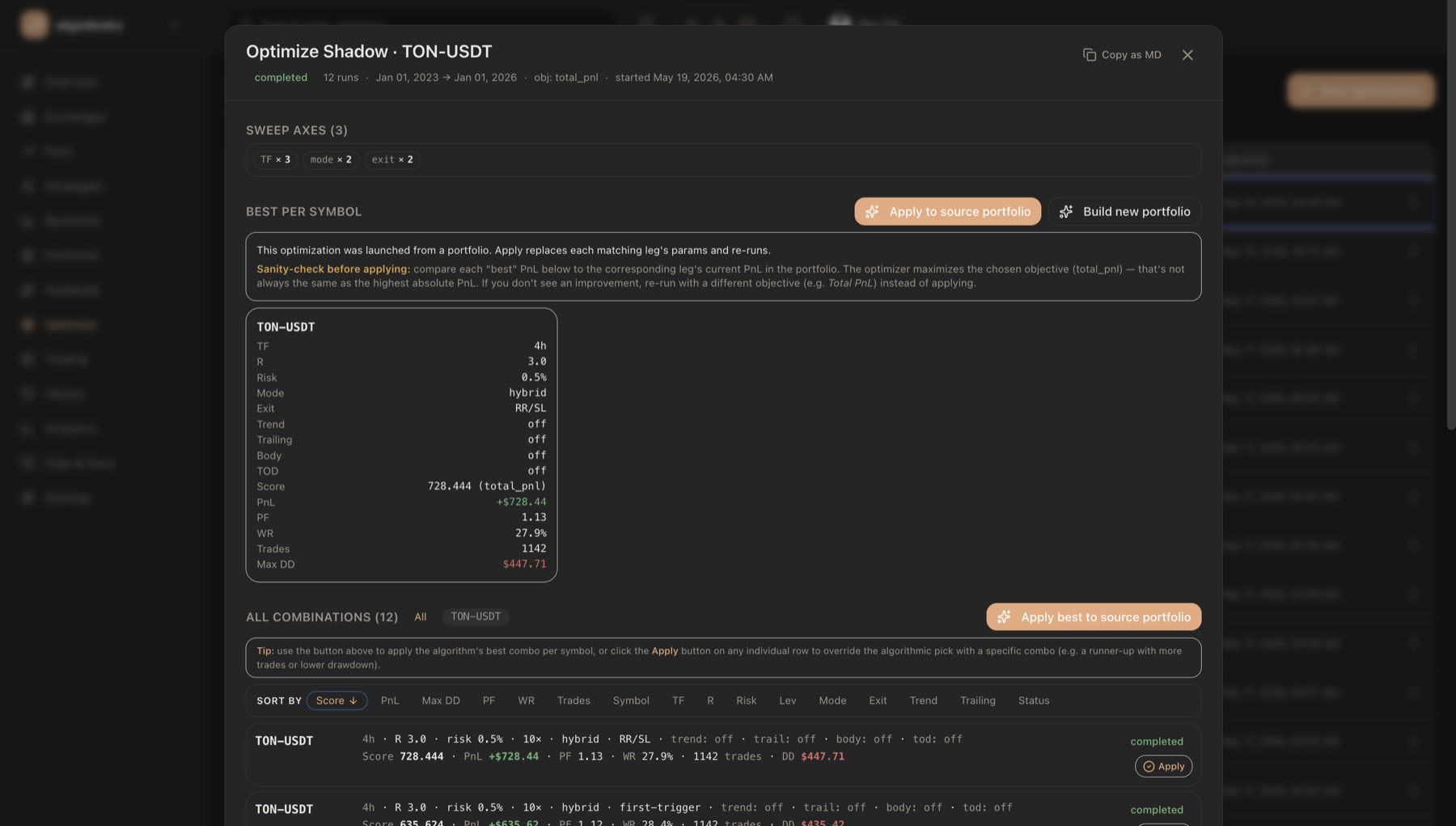The height and width of the screenshot is (826, 1456).
Task: Sort combinations by Status
Action: click(x=1034, y=701)
